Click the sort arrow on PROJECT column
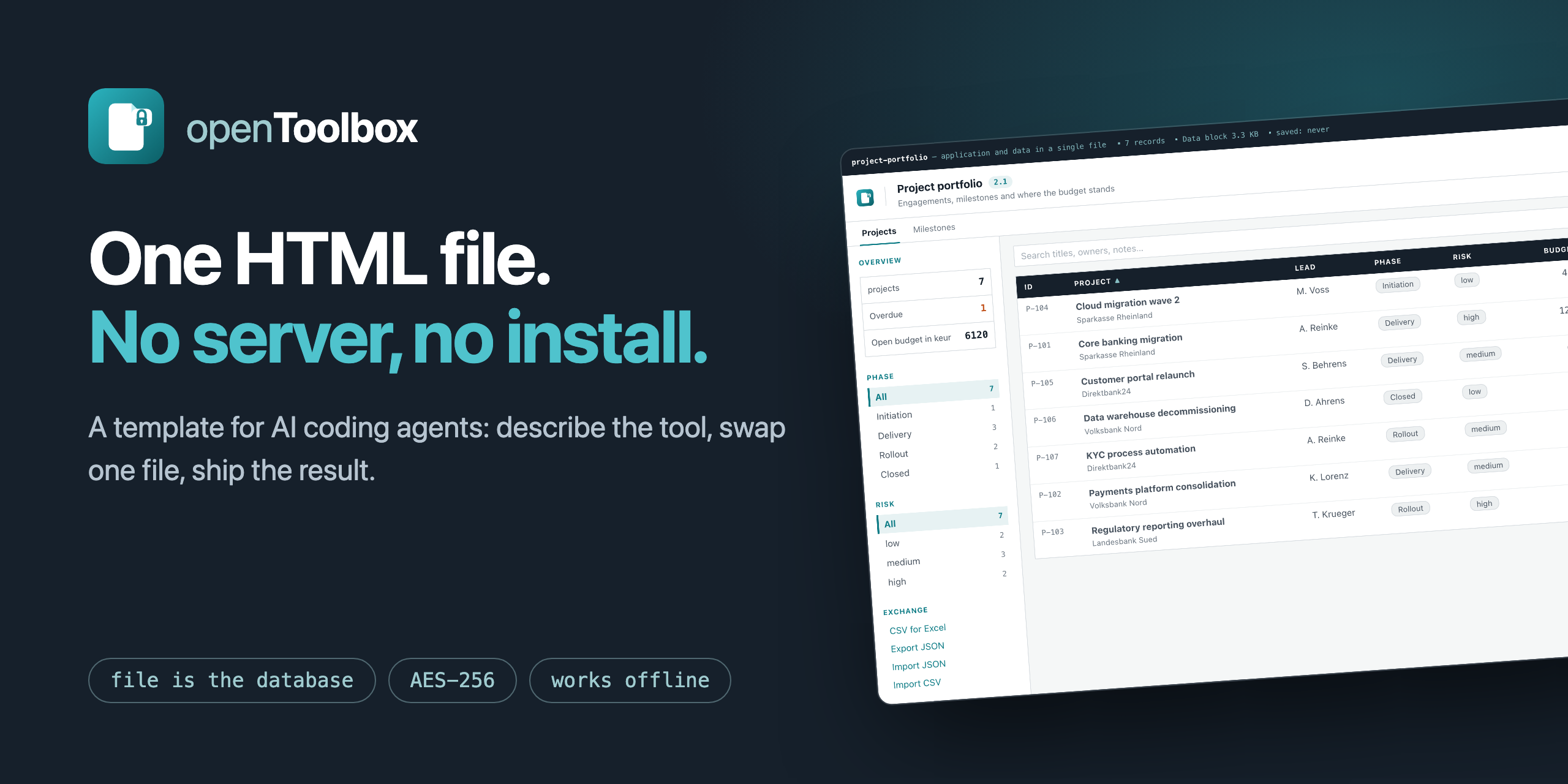The image size is (1568, 784). coord(1117,281)
